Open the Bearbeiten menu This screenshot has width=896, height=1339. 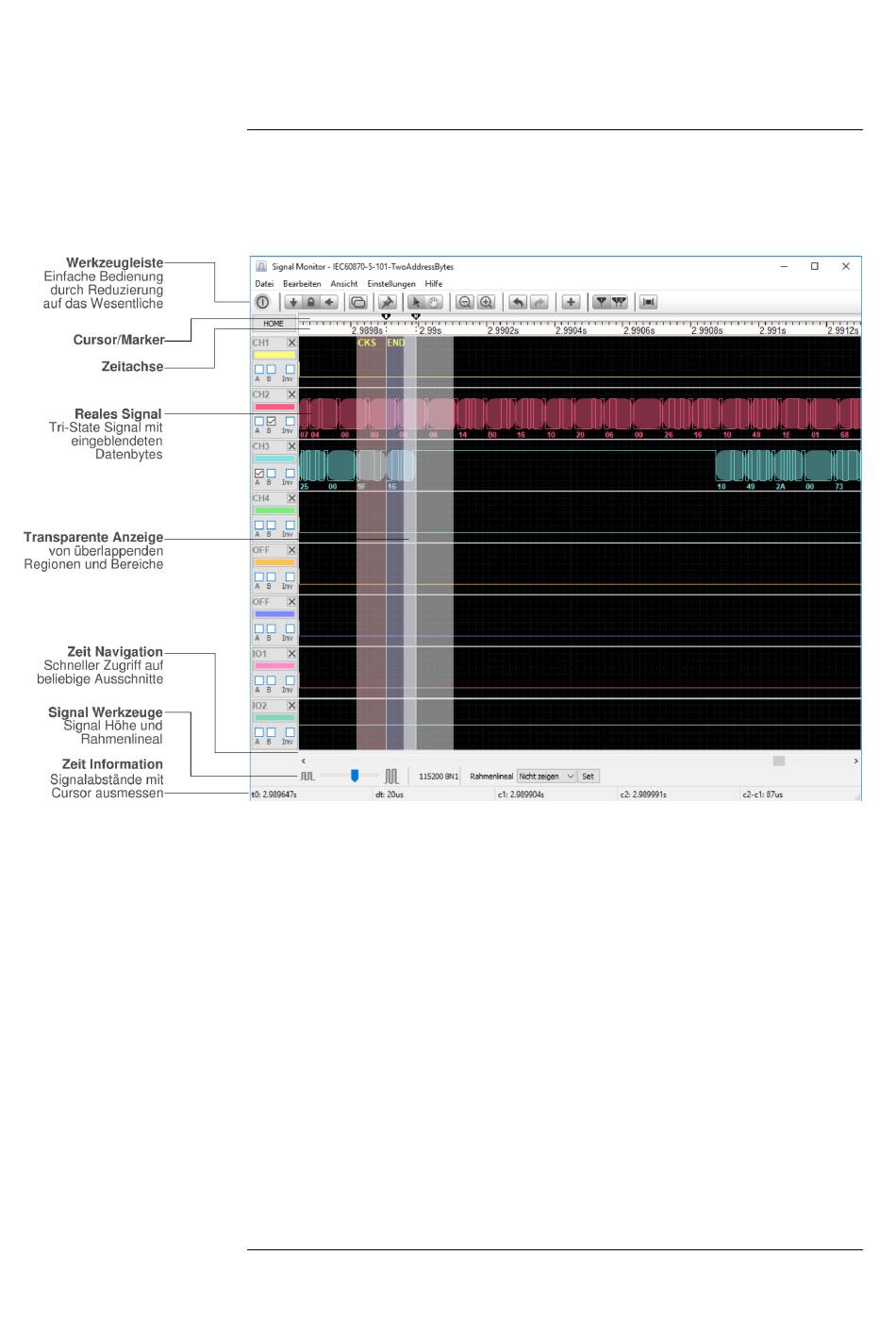click(x=302, y=283)
